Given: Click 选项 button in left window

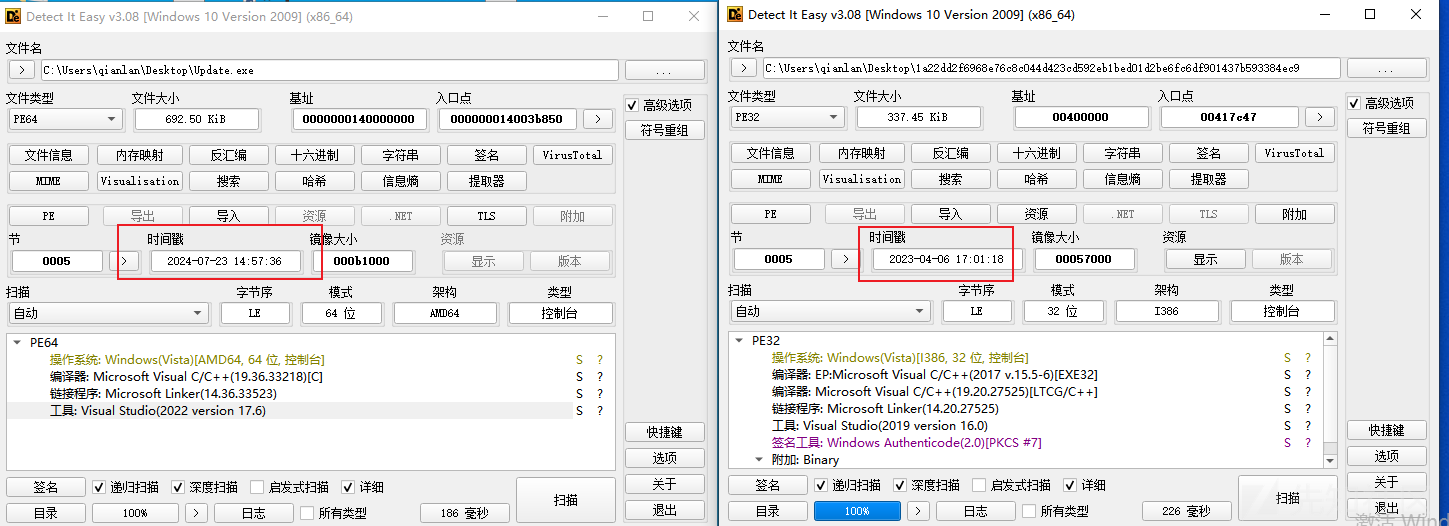Looking at the screenshot, I should pos(664,458).
